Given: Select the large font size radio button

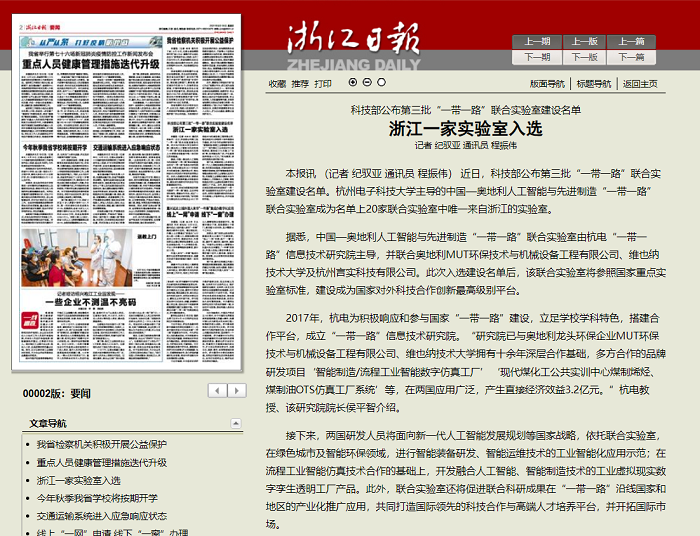Looking at the screenshot, I should pos(353,82).
